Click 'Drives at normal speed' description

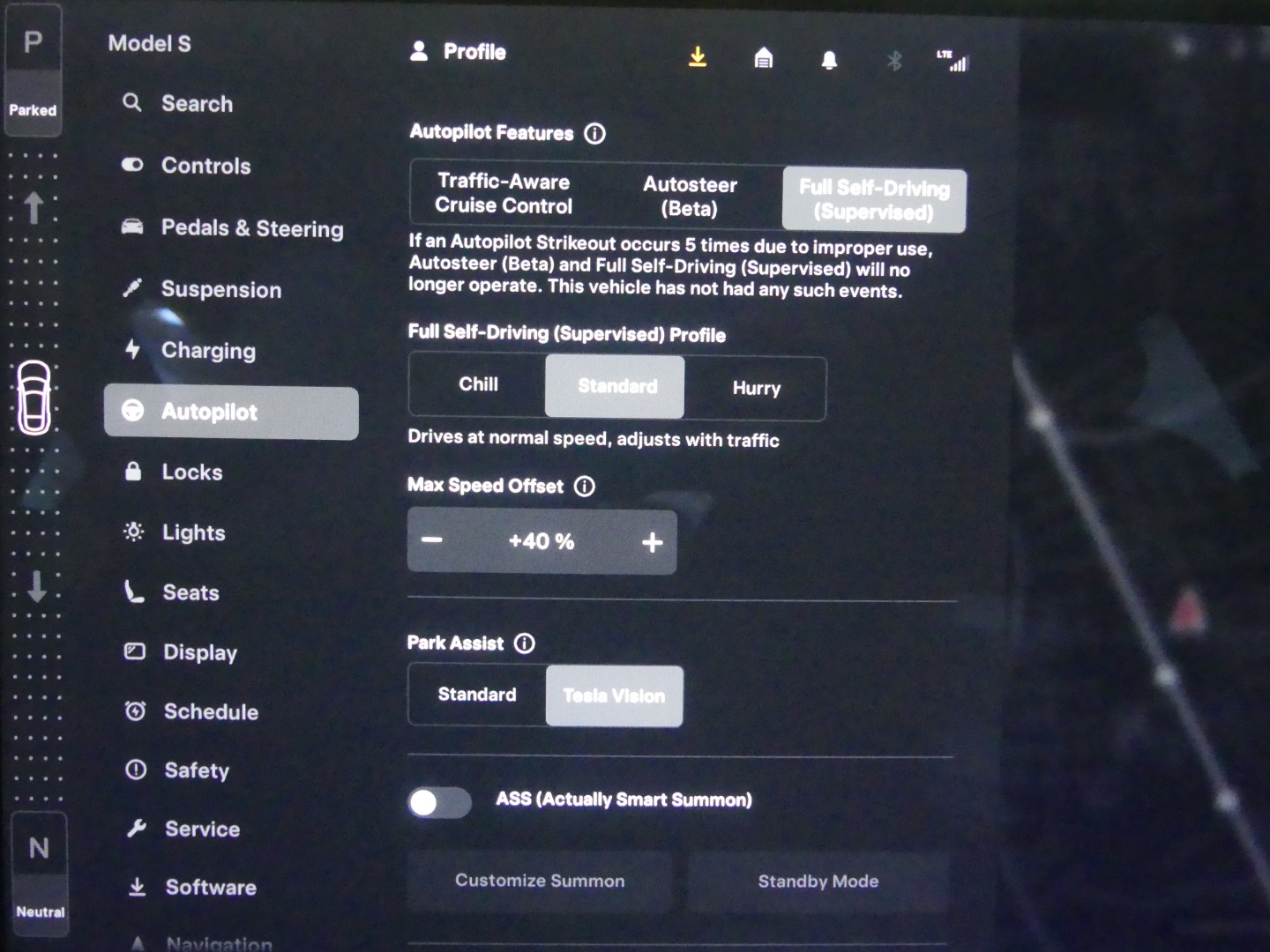(594, 438)
